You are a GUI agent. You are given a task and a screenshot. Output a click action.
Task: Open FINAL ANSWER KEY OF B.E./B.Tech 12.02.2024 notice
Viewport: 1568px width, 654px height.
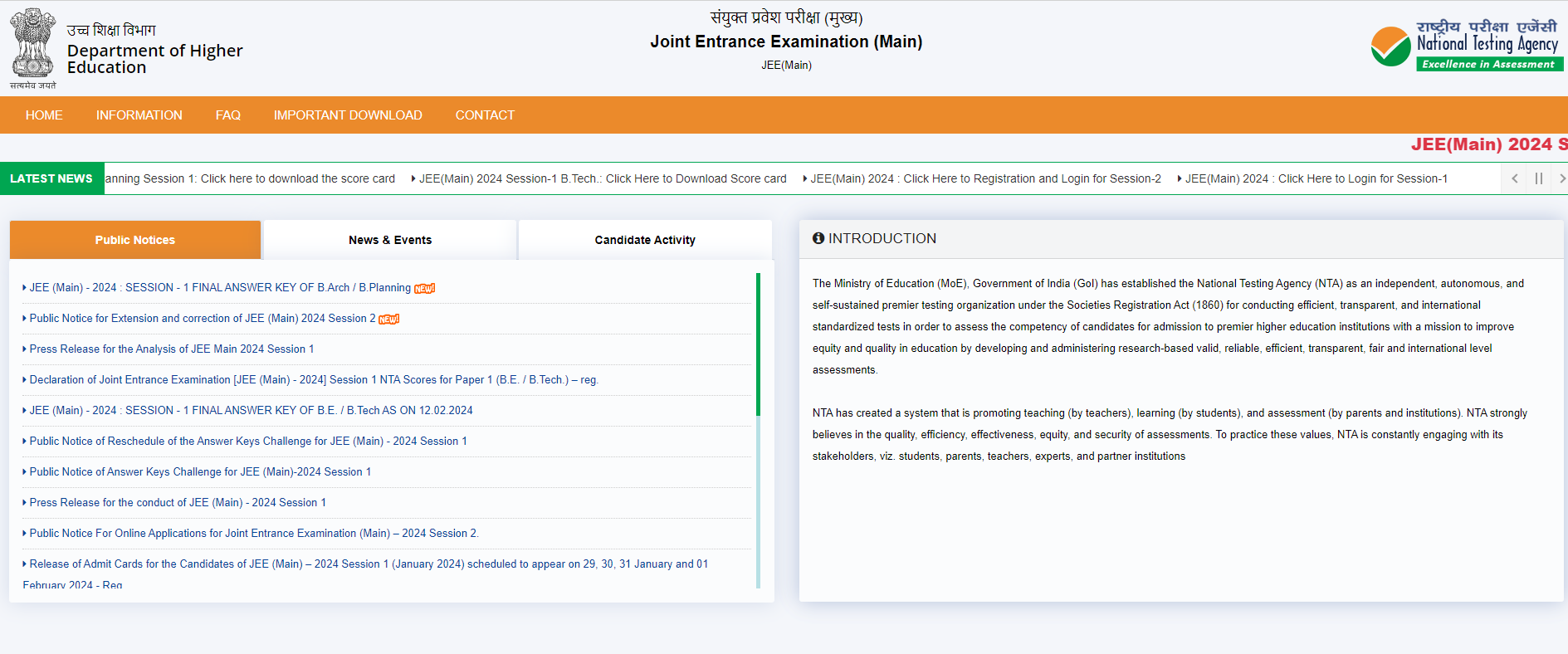click(x=252, y=411)
